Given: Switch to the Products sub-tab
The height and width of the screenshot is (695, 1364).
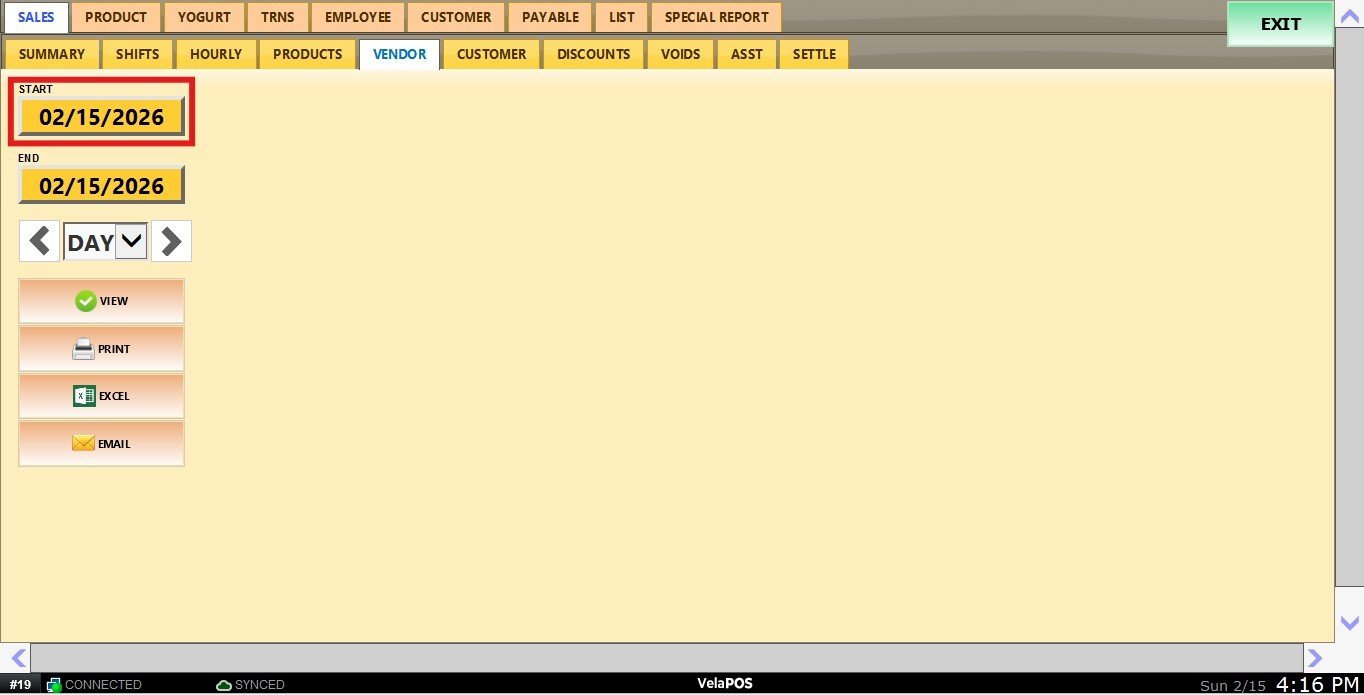Looking at the screenshot, I should tap(307, 54).
